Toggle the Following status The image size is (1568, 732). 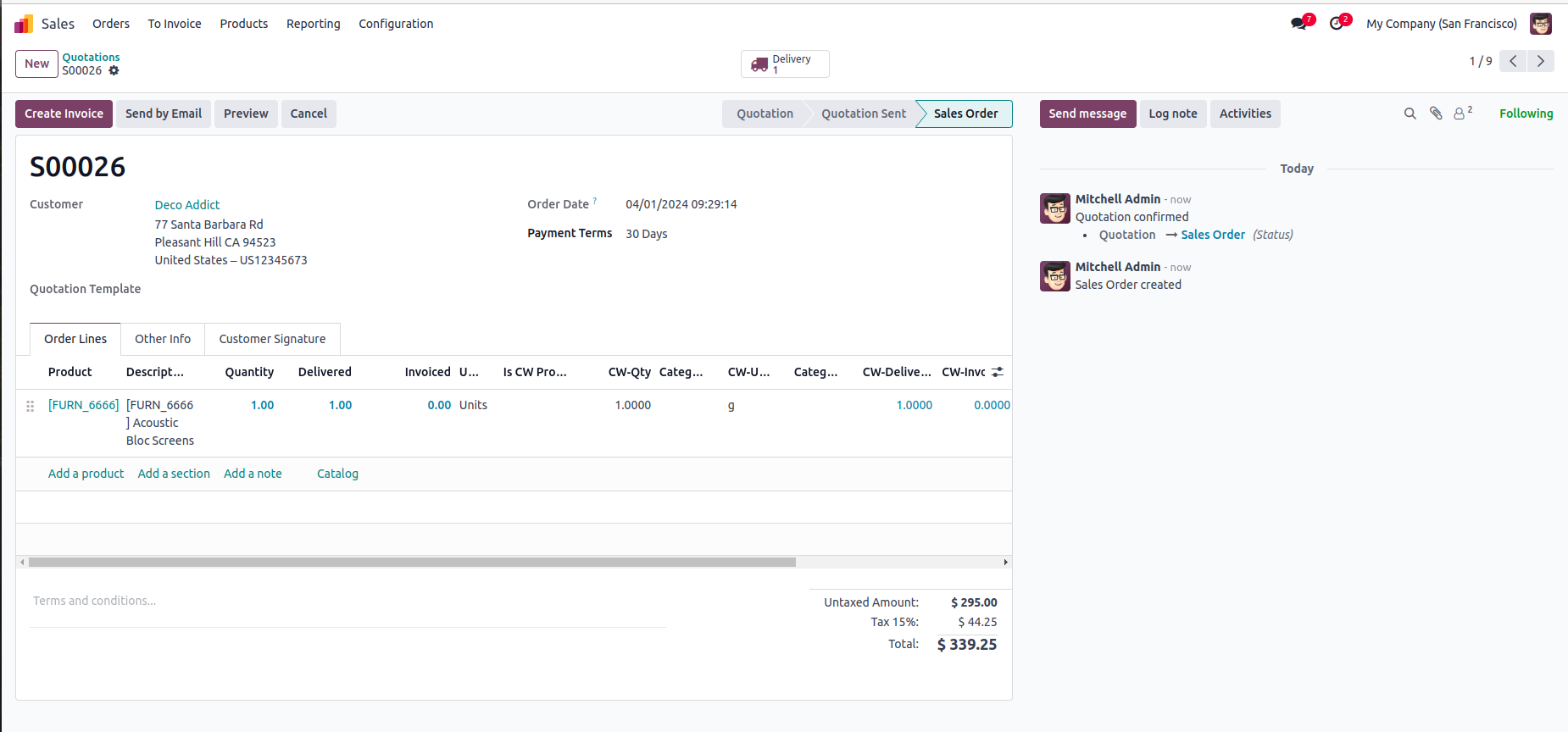[x=1526, y=114]
